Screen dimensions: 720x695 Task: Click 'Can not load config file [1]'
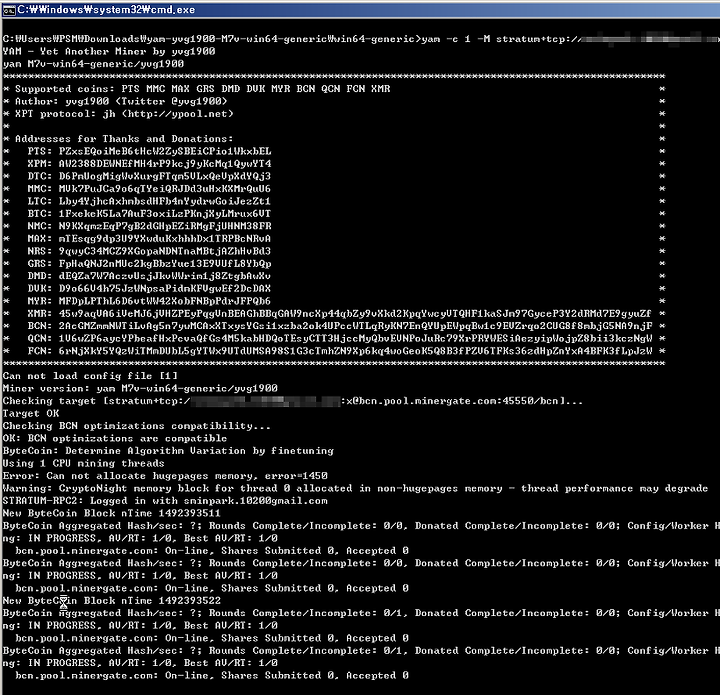(90, 376)
